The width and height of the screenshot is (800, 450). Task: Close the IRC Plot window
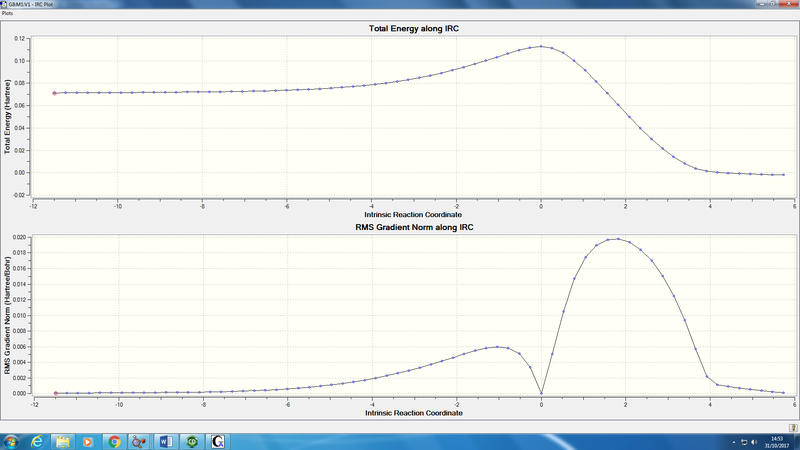[x=788, y=4]
